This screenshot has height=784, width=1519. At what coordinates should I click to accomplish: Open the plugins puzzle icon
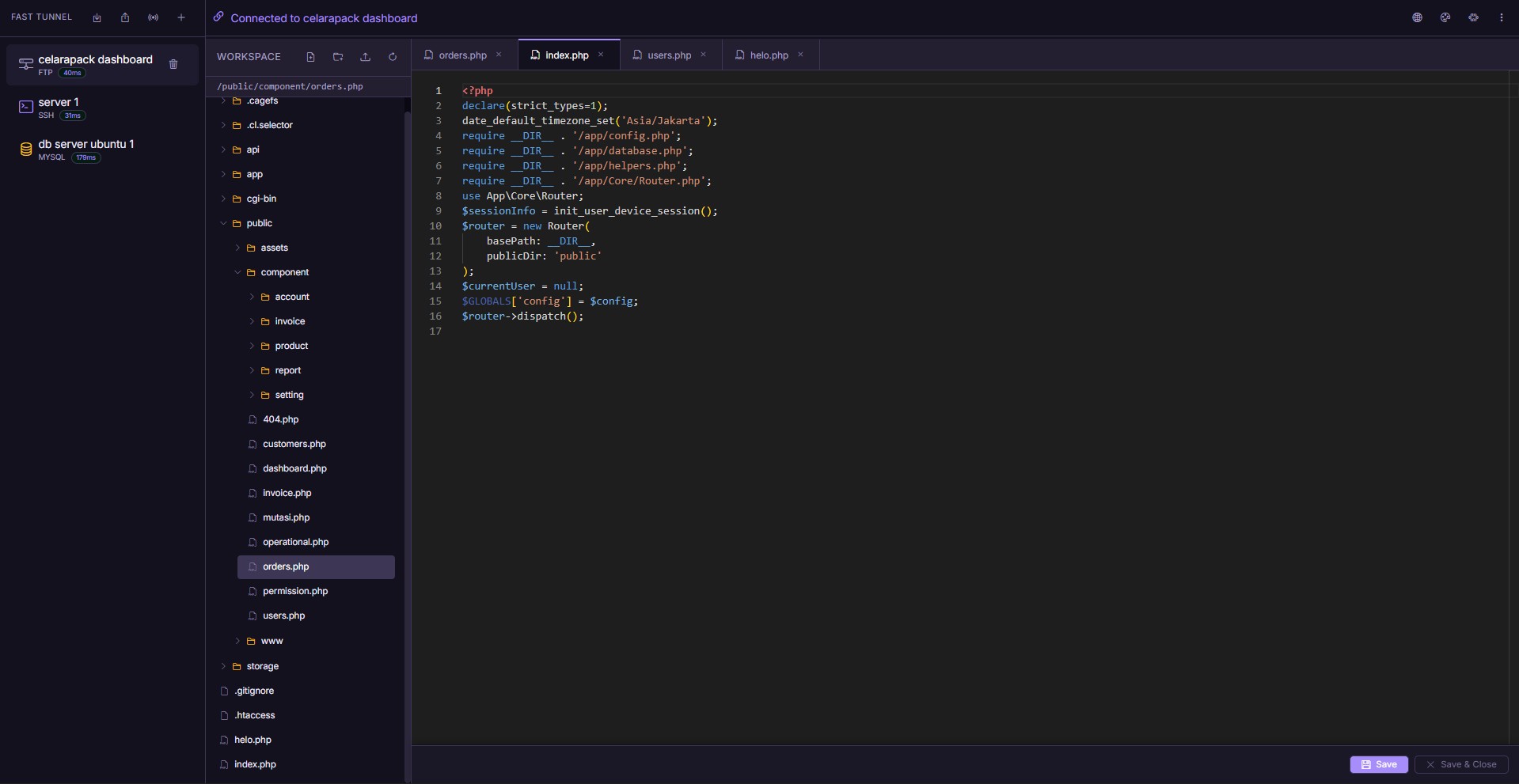click(x=1473, y=17)
